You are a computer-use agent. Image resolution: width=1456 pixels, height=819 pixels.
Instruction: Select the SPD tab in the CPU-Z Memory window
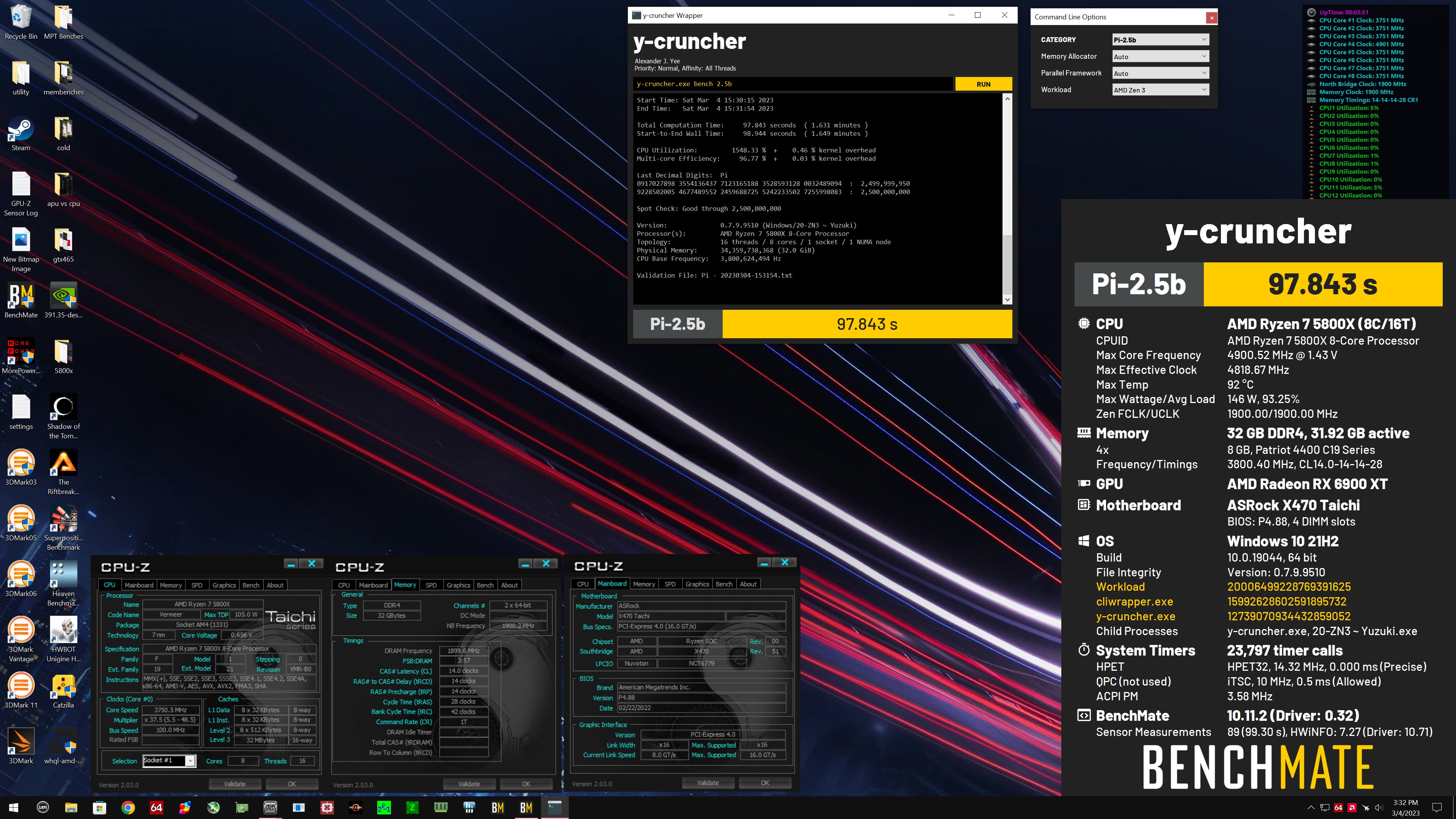[431, 585]
